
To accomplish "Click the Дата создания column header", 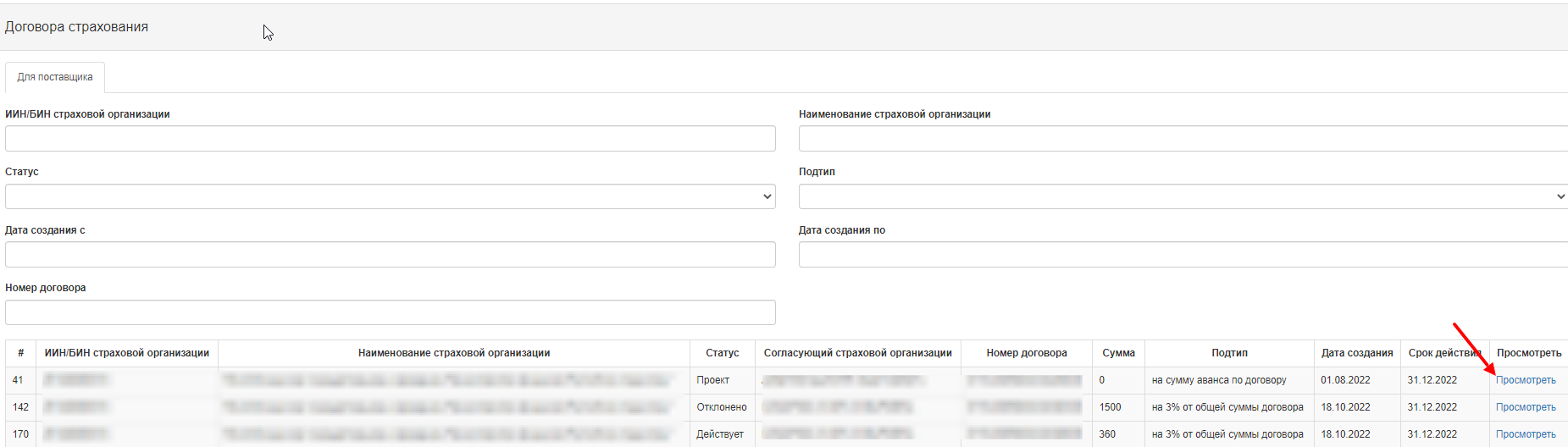I will [x=1356, y=353].
